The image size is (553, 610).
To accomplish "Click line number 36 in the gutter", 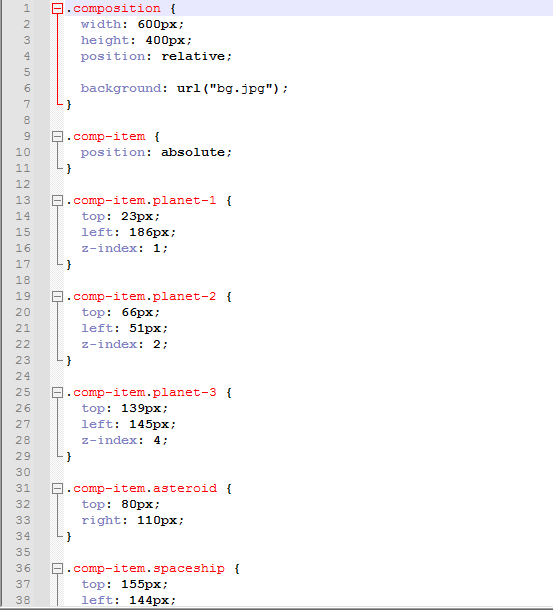I will 23,568.
